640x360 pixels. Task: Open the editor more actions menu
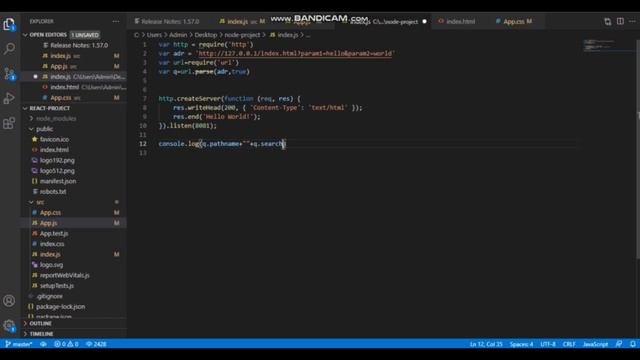[x=632, y=21]
